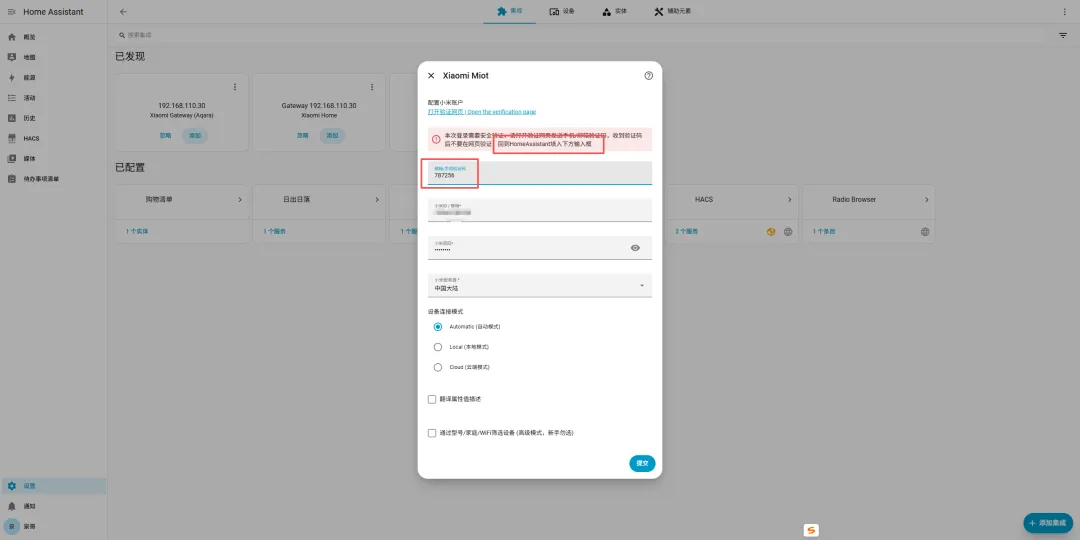The image size is (1080, 540).
Task: Toggle password visibility eye icon
Action: tap(635, 248)
